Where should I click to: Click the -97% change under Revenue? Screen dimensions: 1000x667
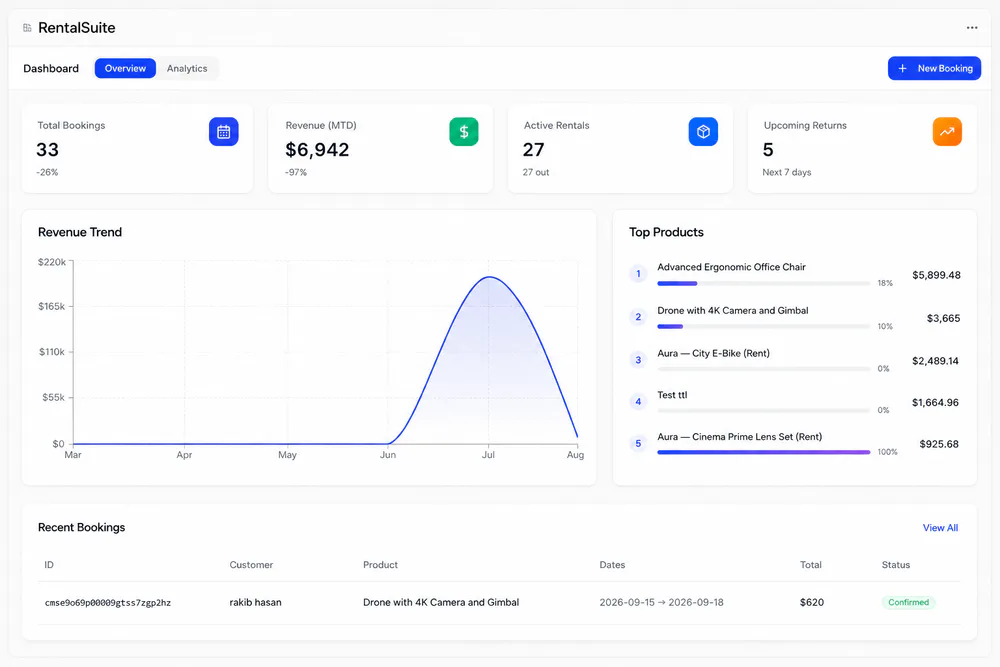(x=296, y=172)
